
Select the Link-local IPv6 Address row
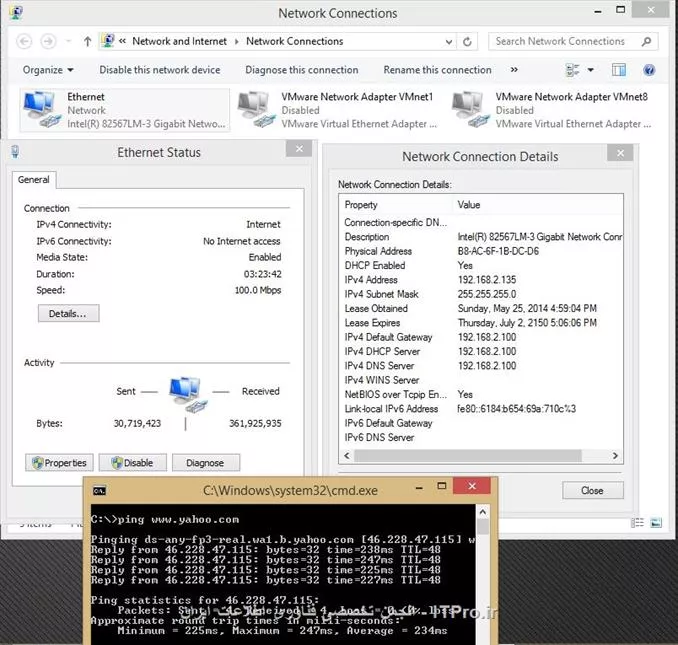481,409
